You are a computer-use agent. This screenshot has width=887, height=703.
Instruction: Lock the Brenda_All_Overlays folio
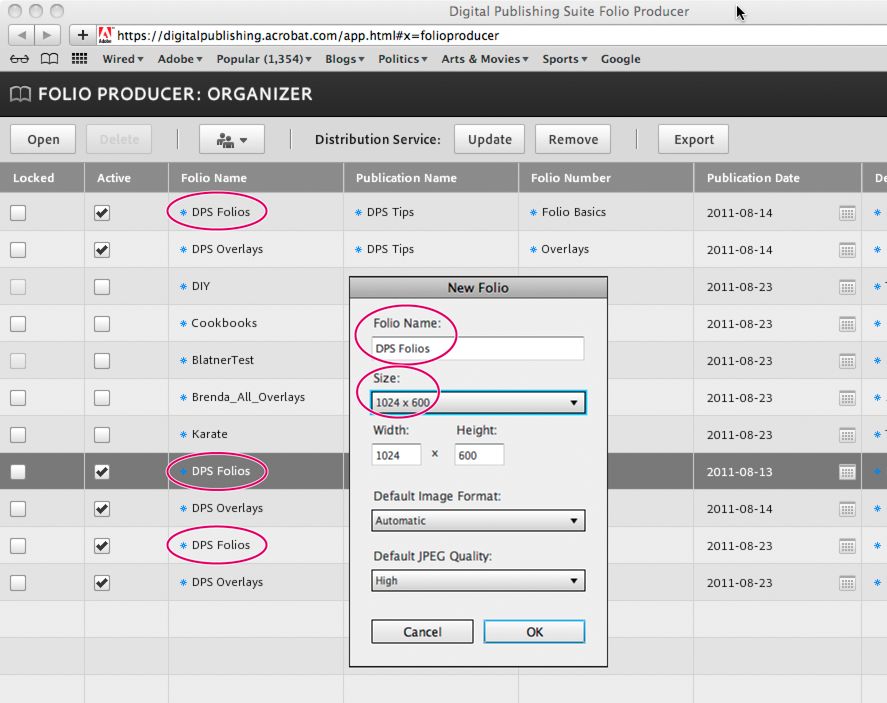pyautogui.click(x=18, y=398)
